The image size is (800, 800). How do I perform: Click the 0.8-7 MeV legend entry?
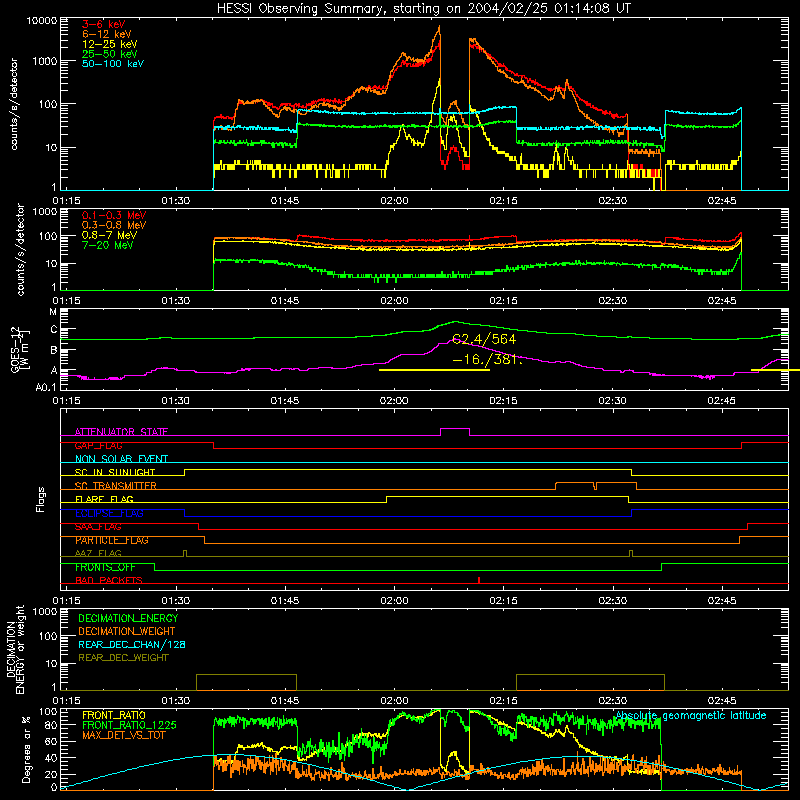109,235
